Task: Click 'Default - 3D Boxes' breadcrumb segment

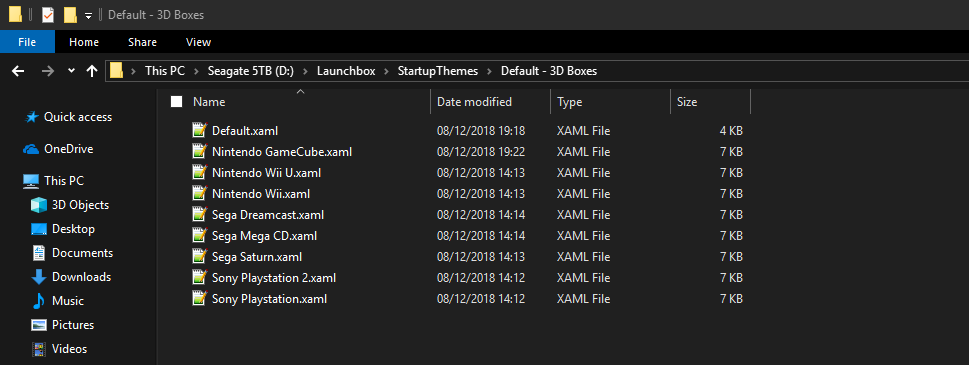Action: click(x=549, y=71)
